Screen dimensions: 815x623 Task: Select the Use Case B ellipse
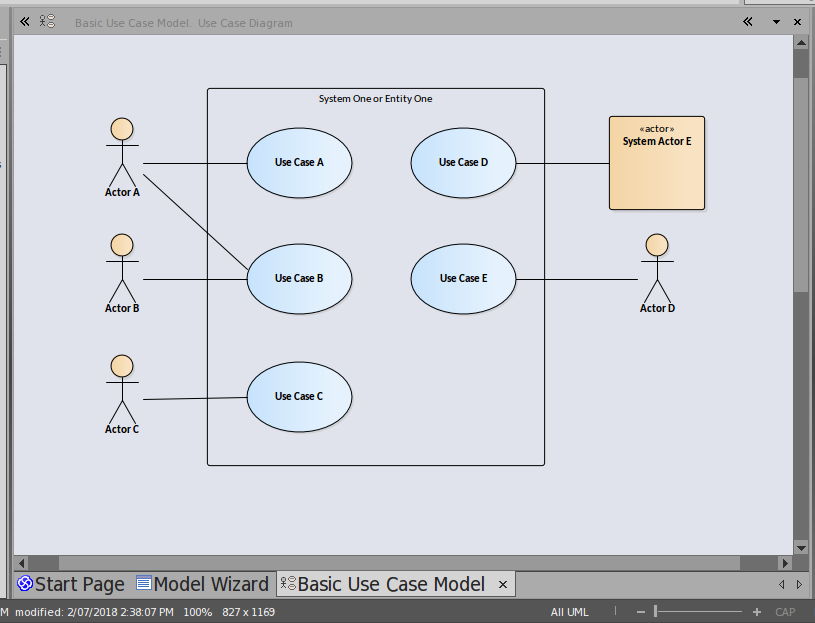click(x=299, y=278)
